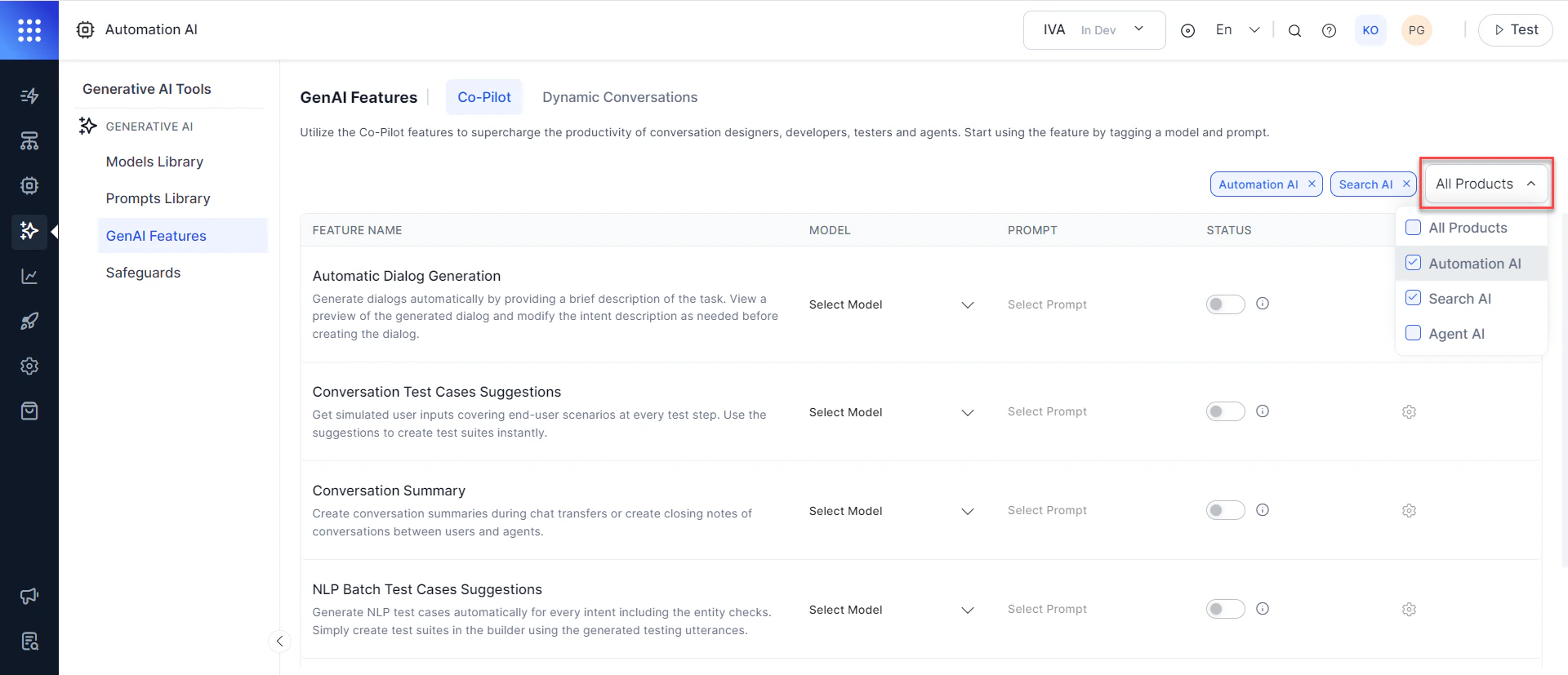Click the search magnifier icon in header
The image size is (1568, 675).
[x=1294, y=31]
